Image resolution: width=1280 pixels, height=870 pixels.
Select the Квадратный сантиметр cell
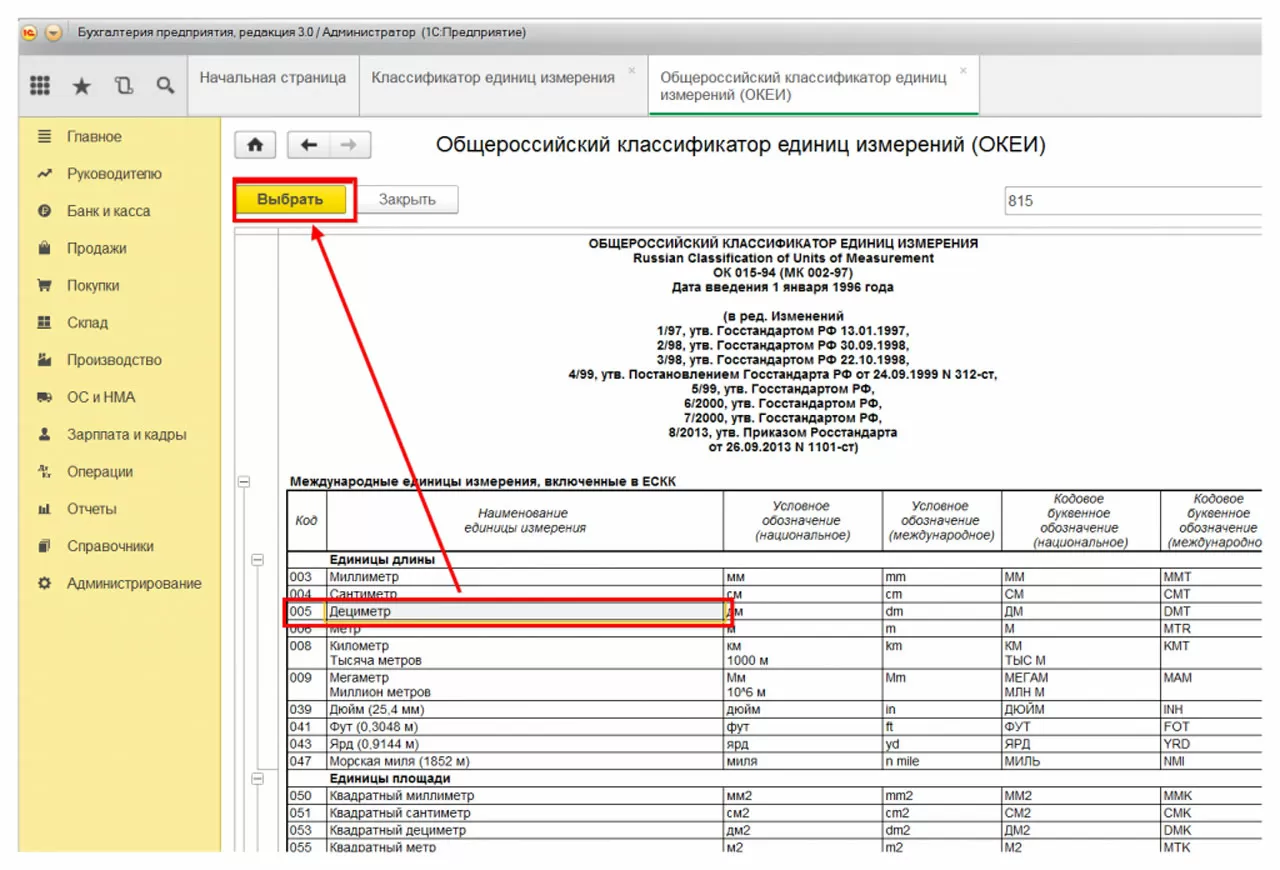click(x=525, y=813)
